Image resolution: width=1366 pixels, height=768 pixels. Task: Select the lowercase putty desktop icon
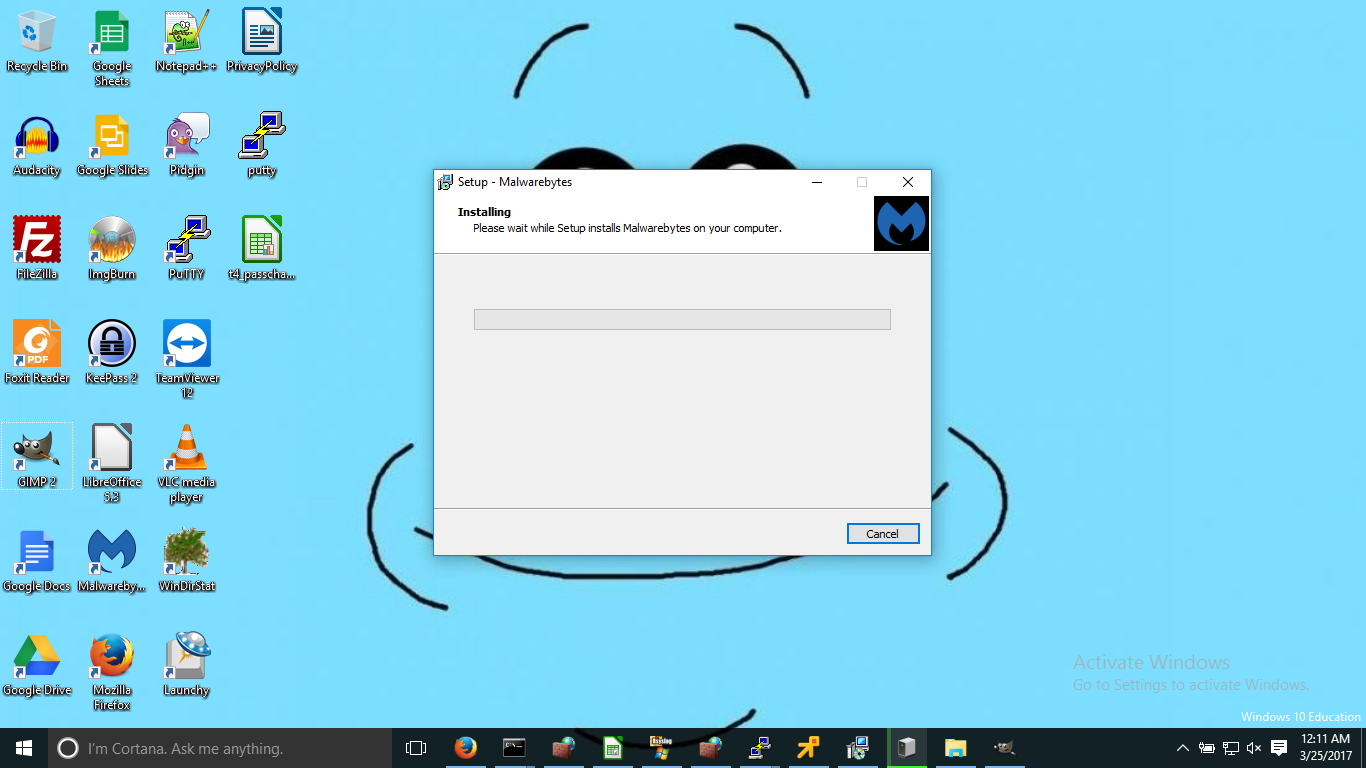(262, 146)
